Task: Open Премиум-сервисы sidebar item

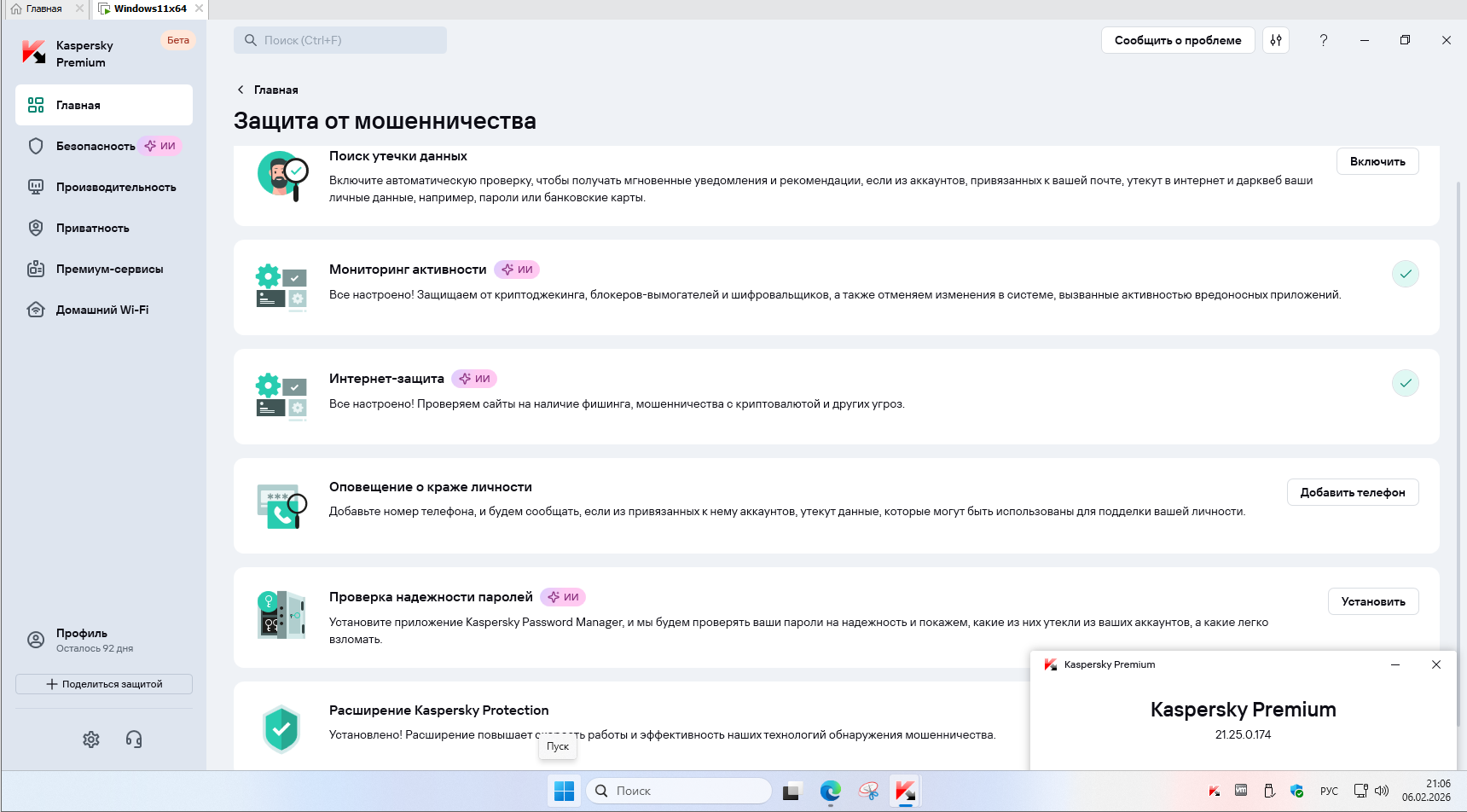Action: [x=104, y=269]
